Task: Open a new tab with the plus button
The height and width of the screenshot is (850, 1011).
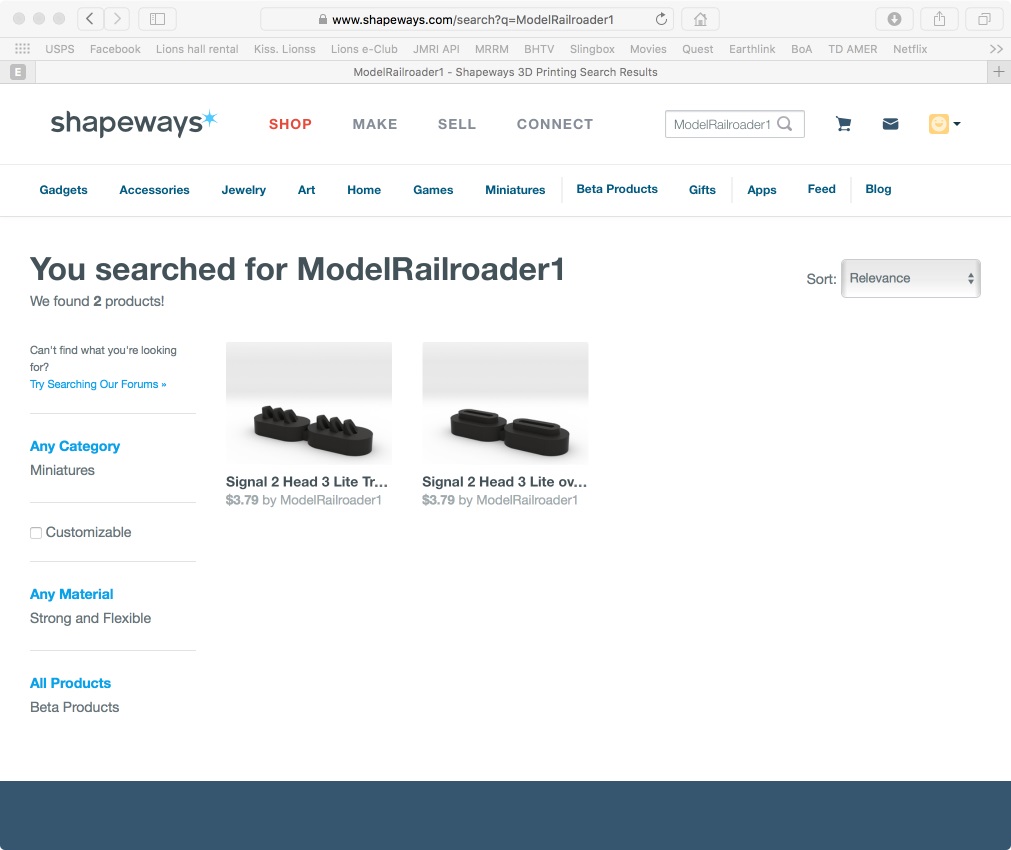Action: 999,72
